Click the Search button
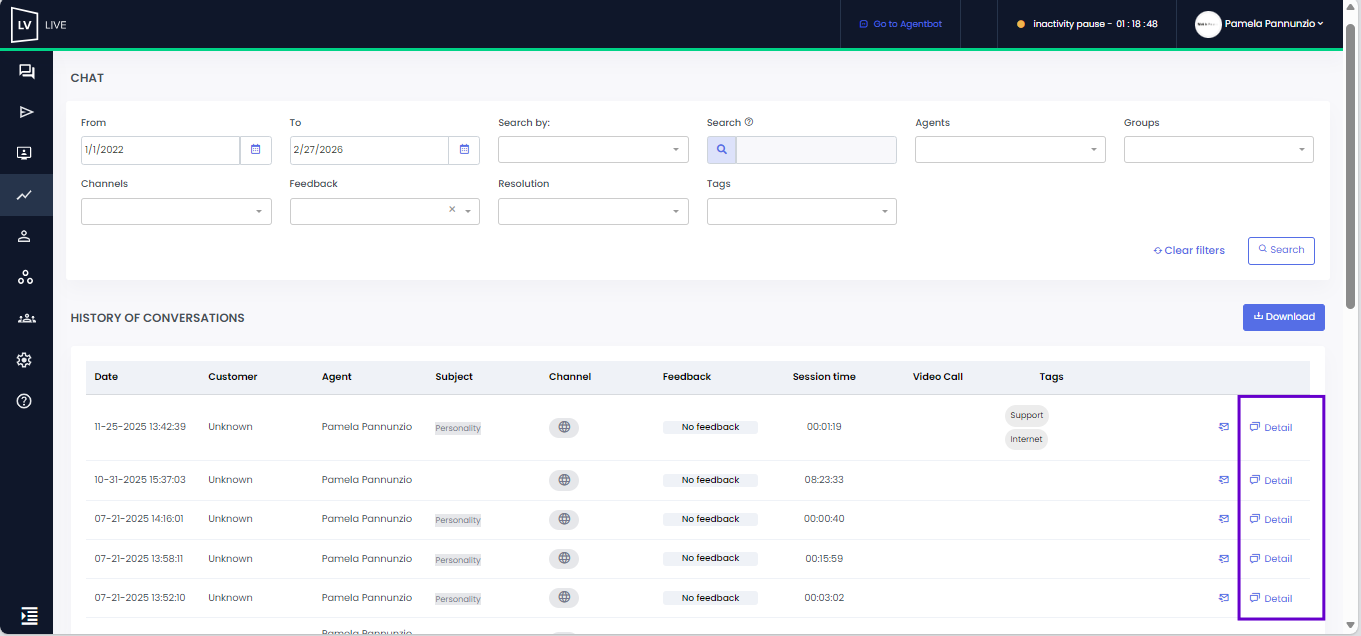 1281,250
